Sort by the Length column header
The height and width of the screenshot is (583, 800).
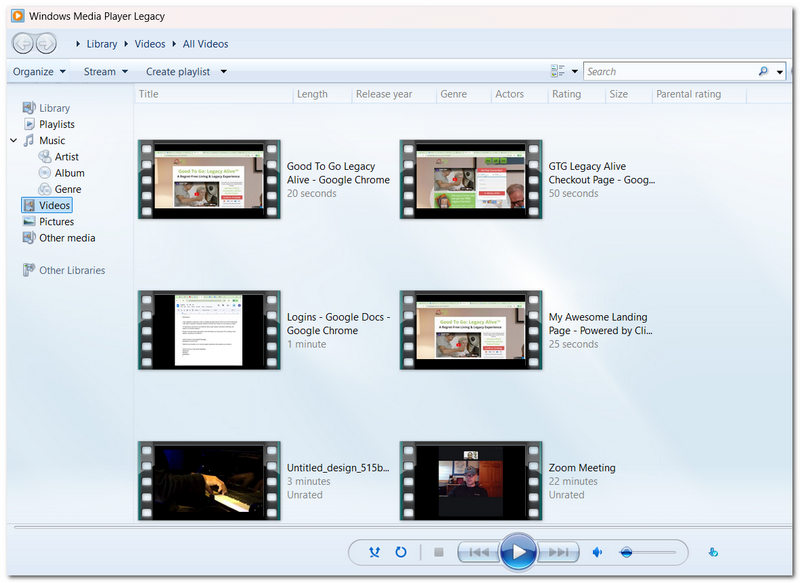coord(322,94)
